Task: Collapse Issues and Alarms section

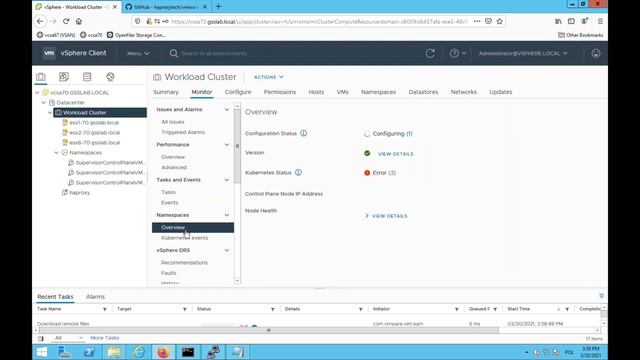Action: tap(227, 109)
